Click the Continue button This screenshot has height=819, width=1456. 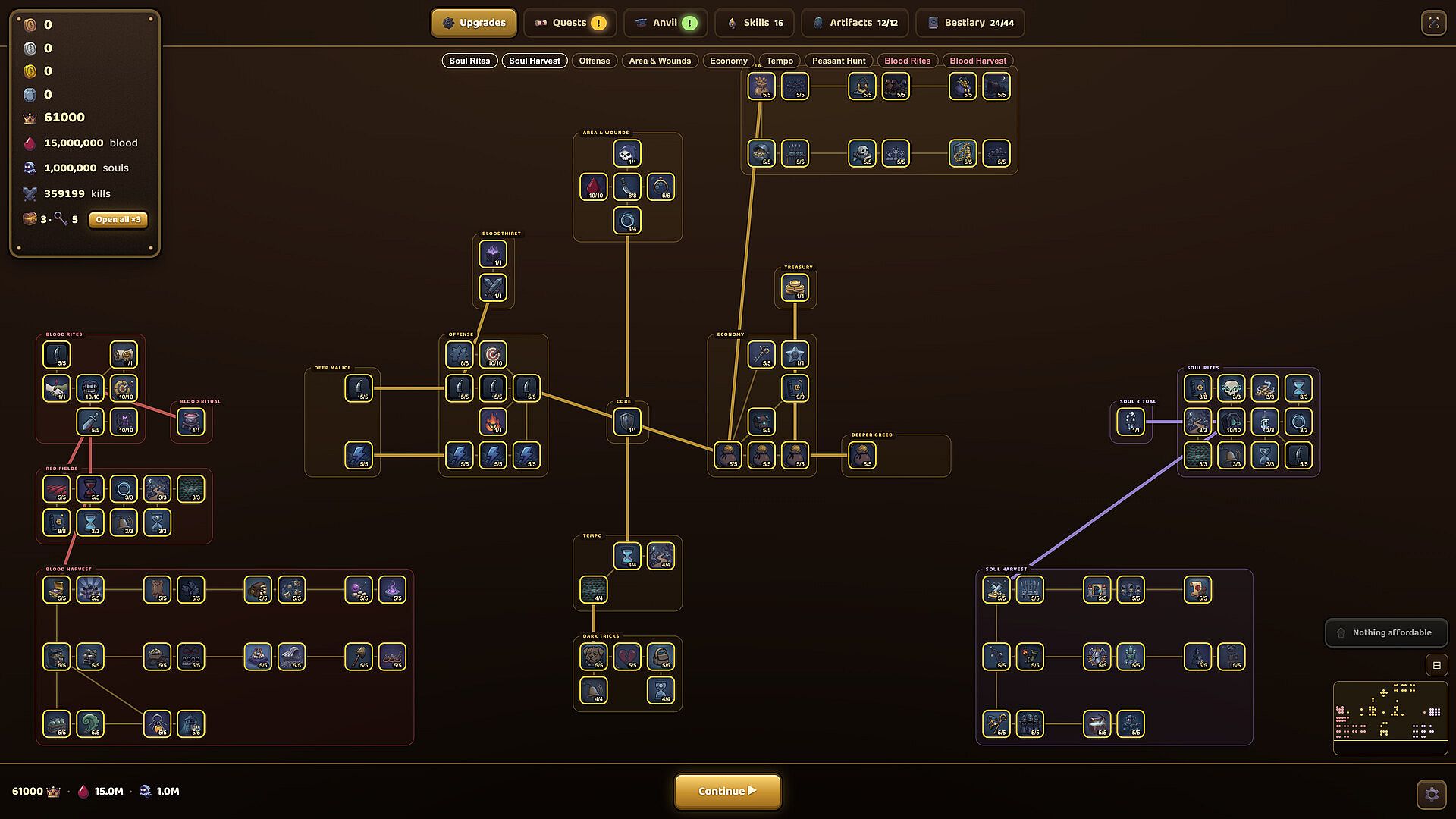(728, 791)
